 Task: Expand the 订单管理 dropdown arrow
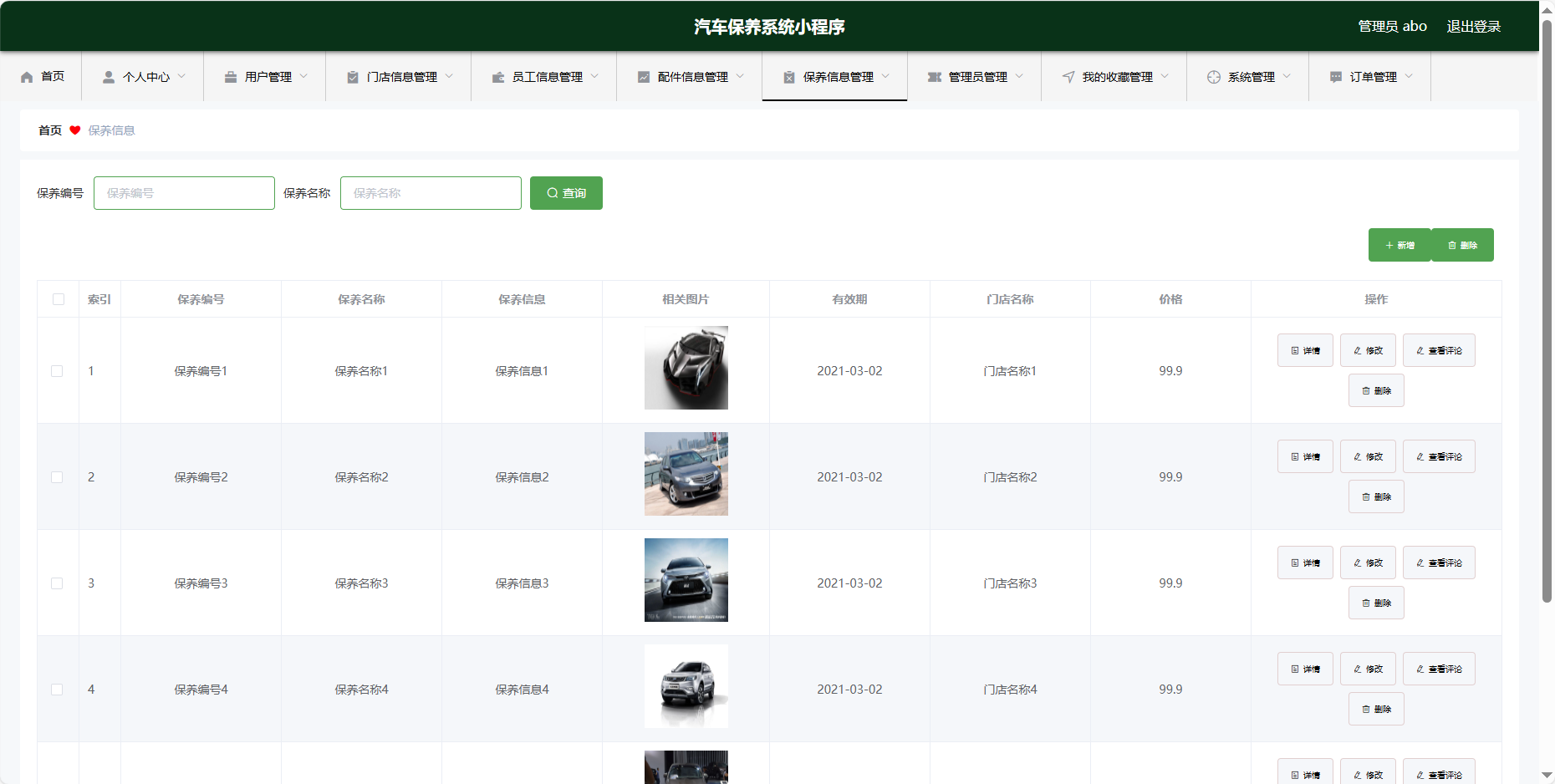(x=1409, y=76)
